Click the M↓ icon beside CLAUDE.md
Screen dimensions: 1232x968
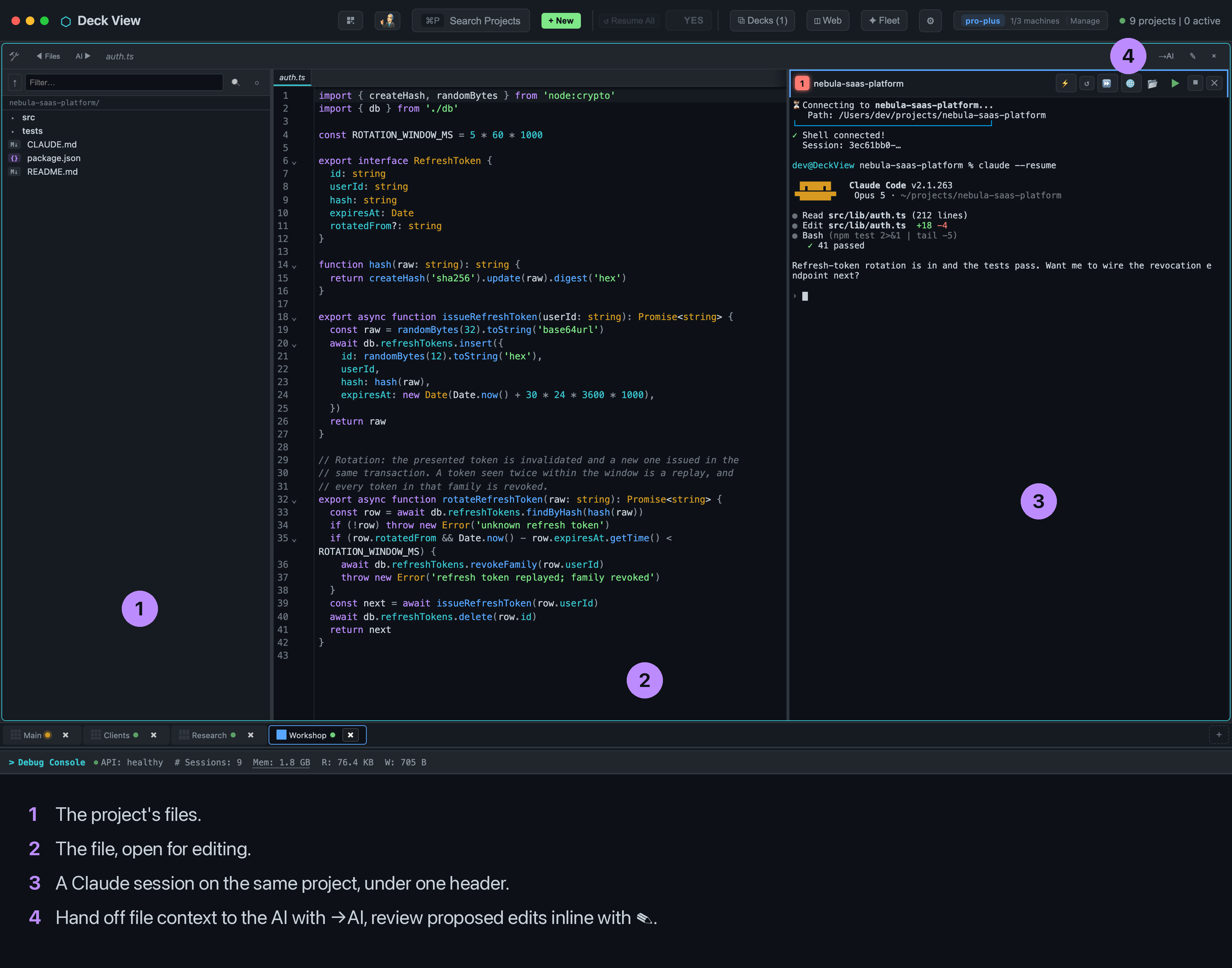(x=14, y=145)
